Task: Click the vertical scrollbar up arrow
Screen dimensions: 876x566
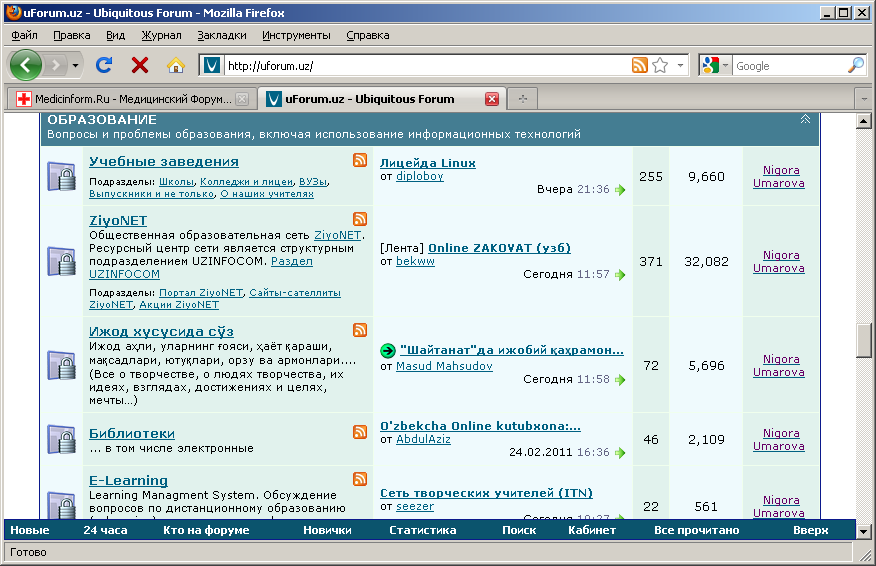Action: click(864, 120)
